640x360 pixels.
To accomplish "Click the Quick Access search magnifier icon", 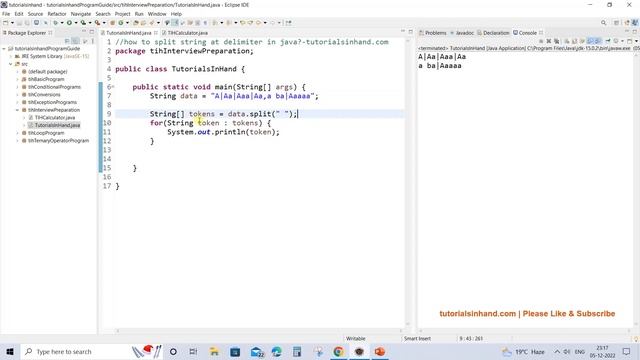I will coord(603,23).
